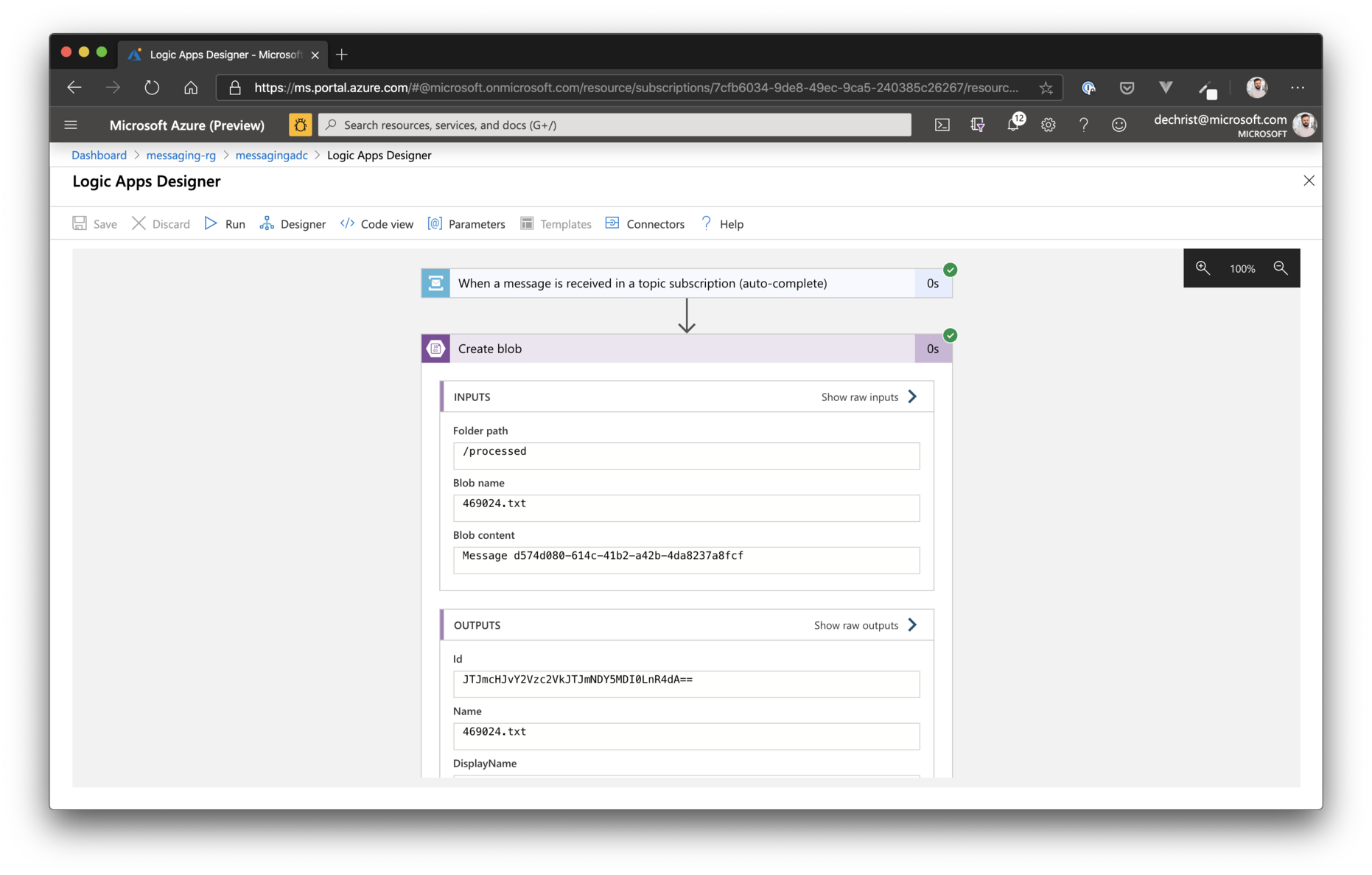Switch to Code view
This screenshot has width=1372, height=875.
click(x=377, y=224)
